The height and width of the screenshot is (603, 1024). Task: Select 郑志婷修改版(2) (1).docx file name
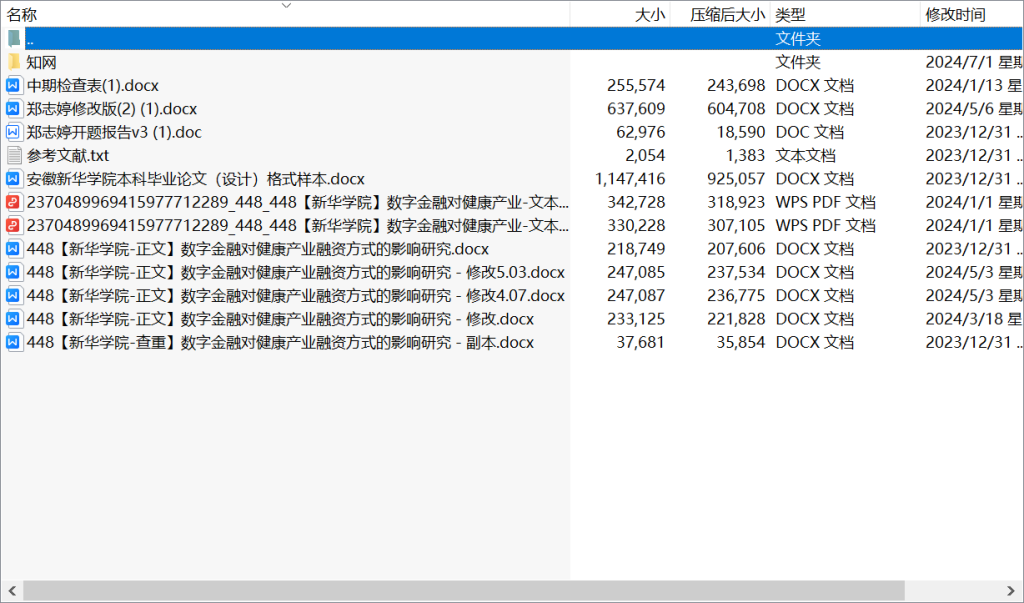(112, 109)
